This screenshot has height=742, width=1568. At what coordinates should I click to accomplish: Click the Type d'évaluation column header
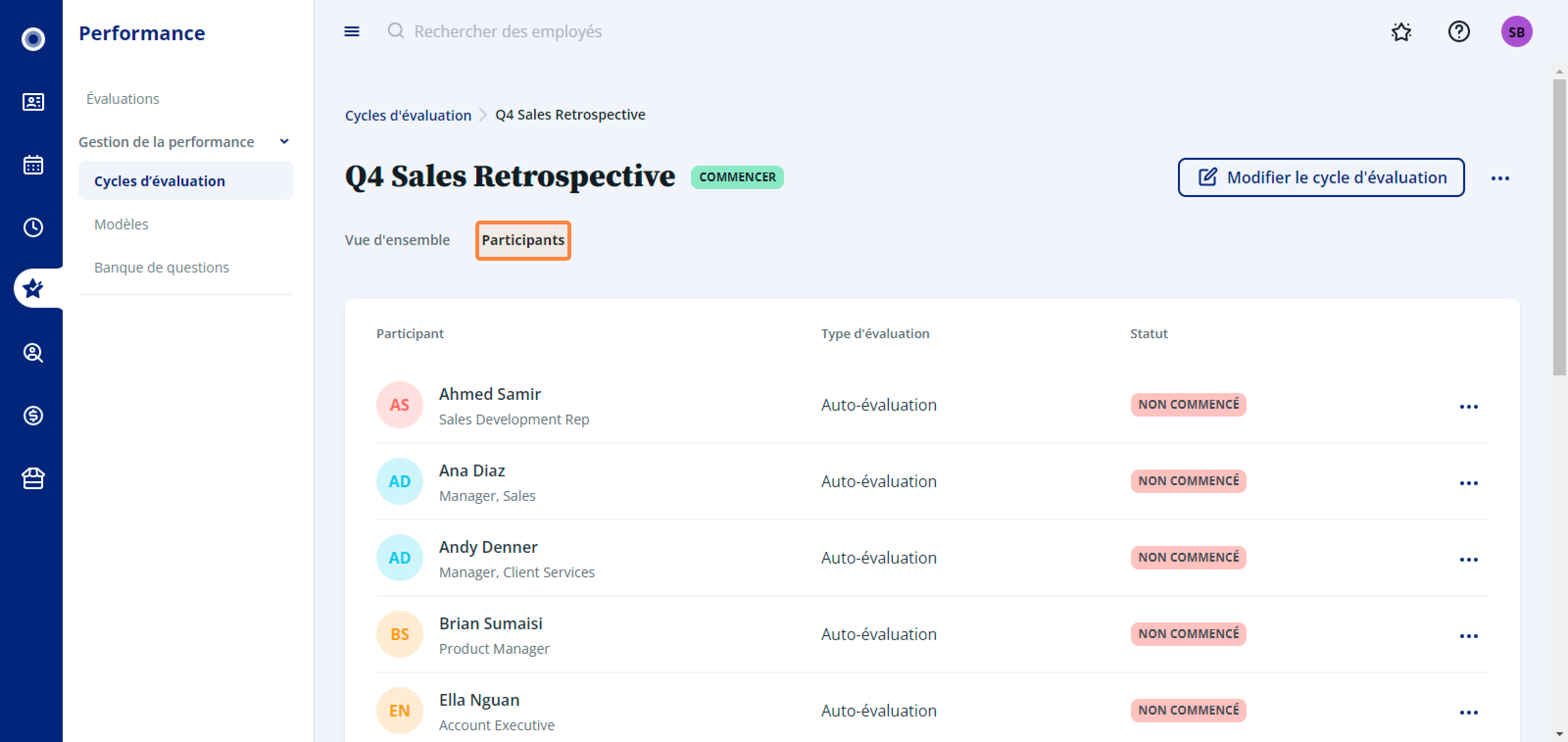[875, 334]
